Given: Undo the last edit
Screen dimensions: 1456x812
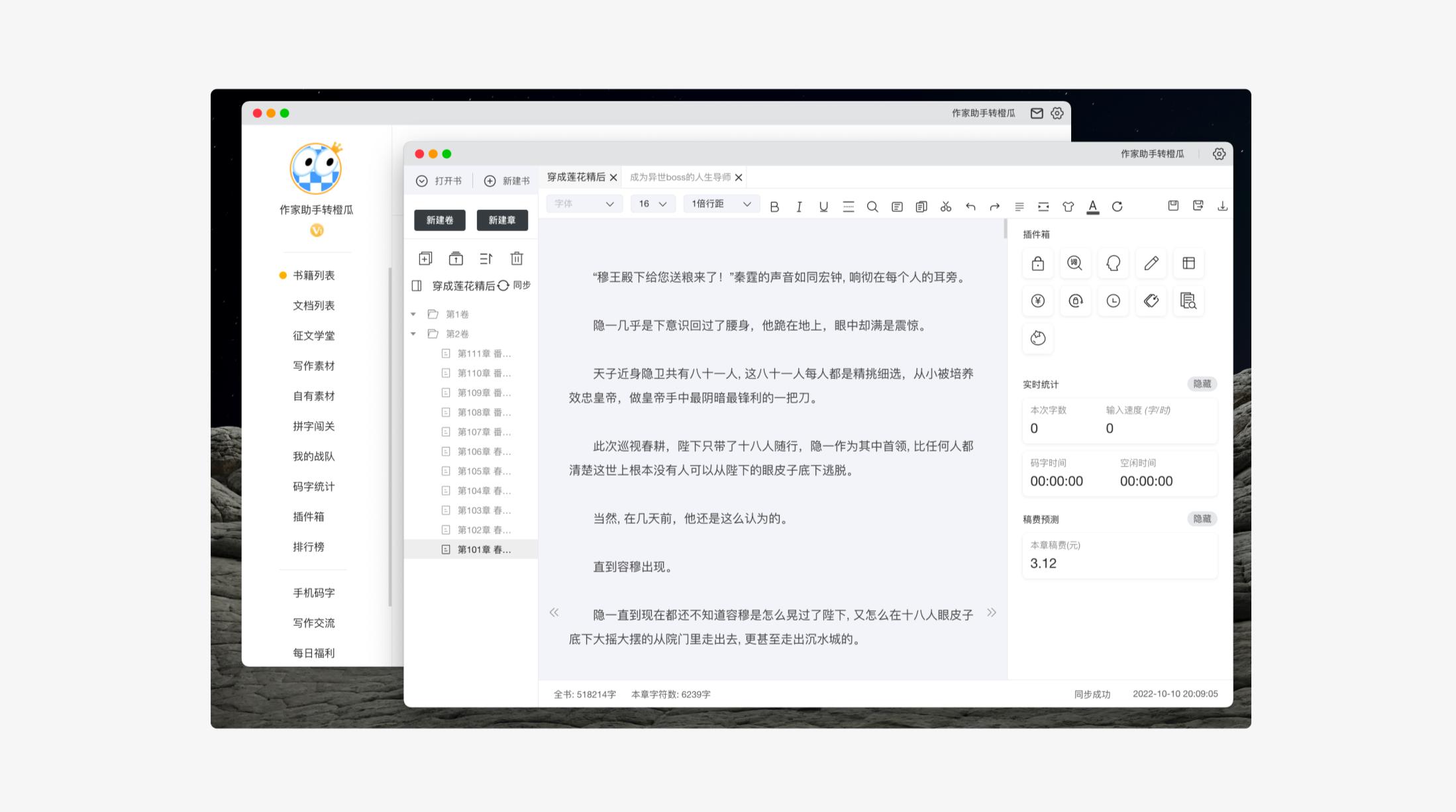Looking at the screenshot, I should tap(970, 206).
